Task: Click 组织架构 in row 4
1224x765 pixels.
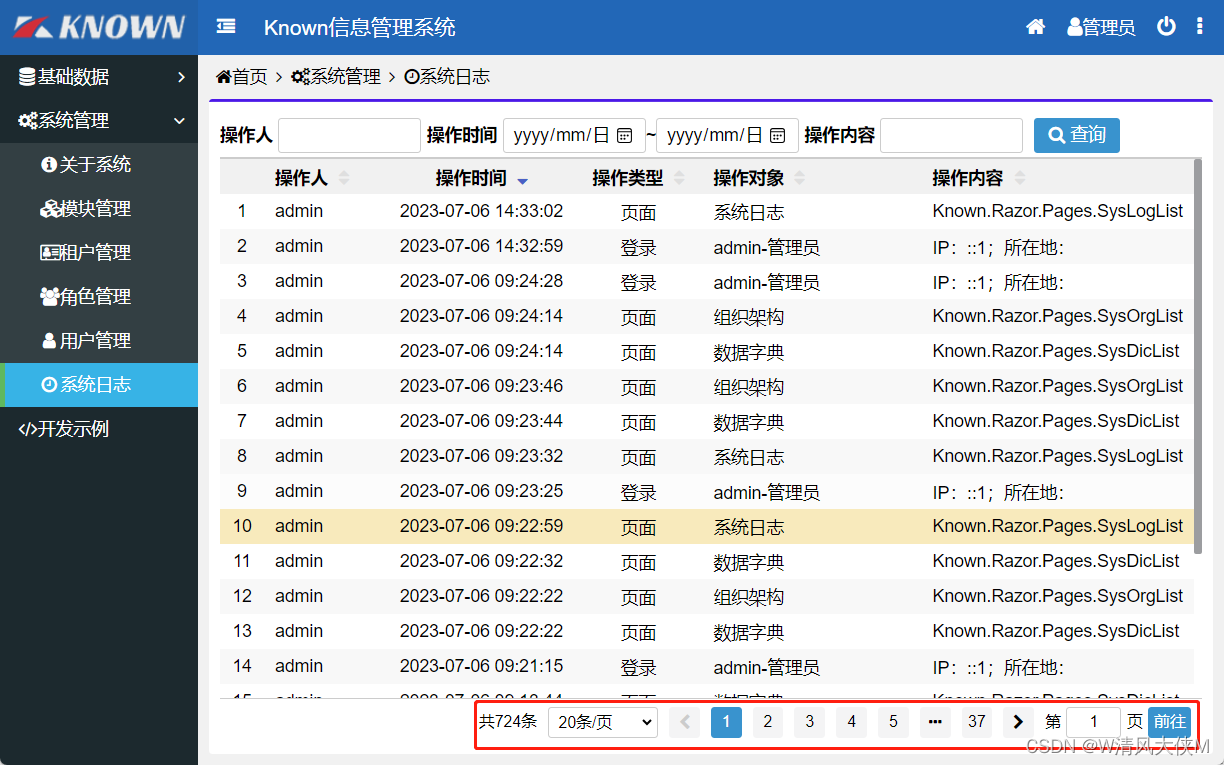Action: click(x=748, y=317)
